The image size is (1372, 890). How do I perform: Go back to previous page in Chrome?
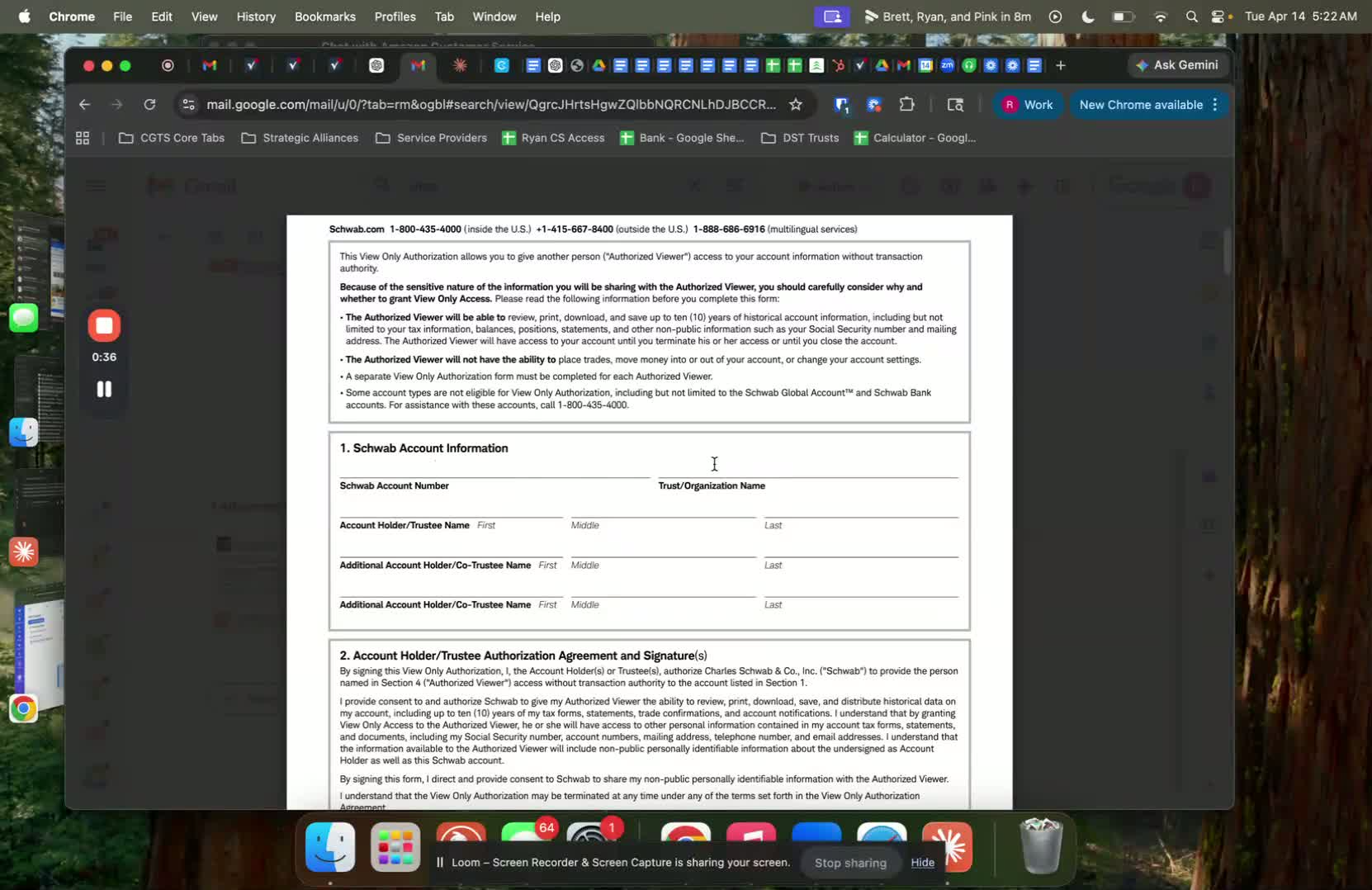click(84, 105)
